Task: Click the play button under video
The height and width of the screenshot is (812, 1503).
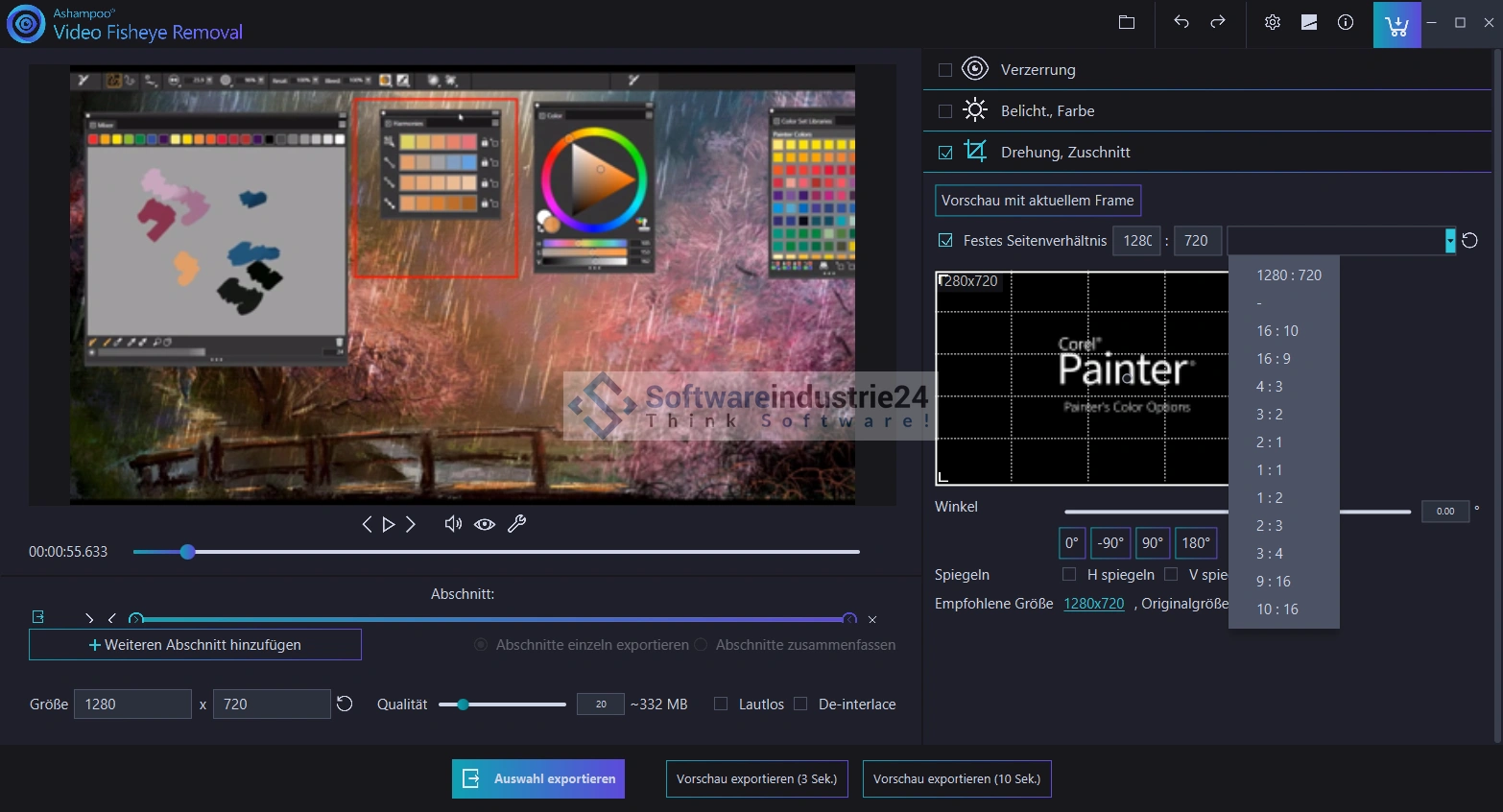Action: coord(389,524)
